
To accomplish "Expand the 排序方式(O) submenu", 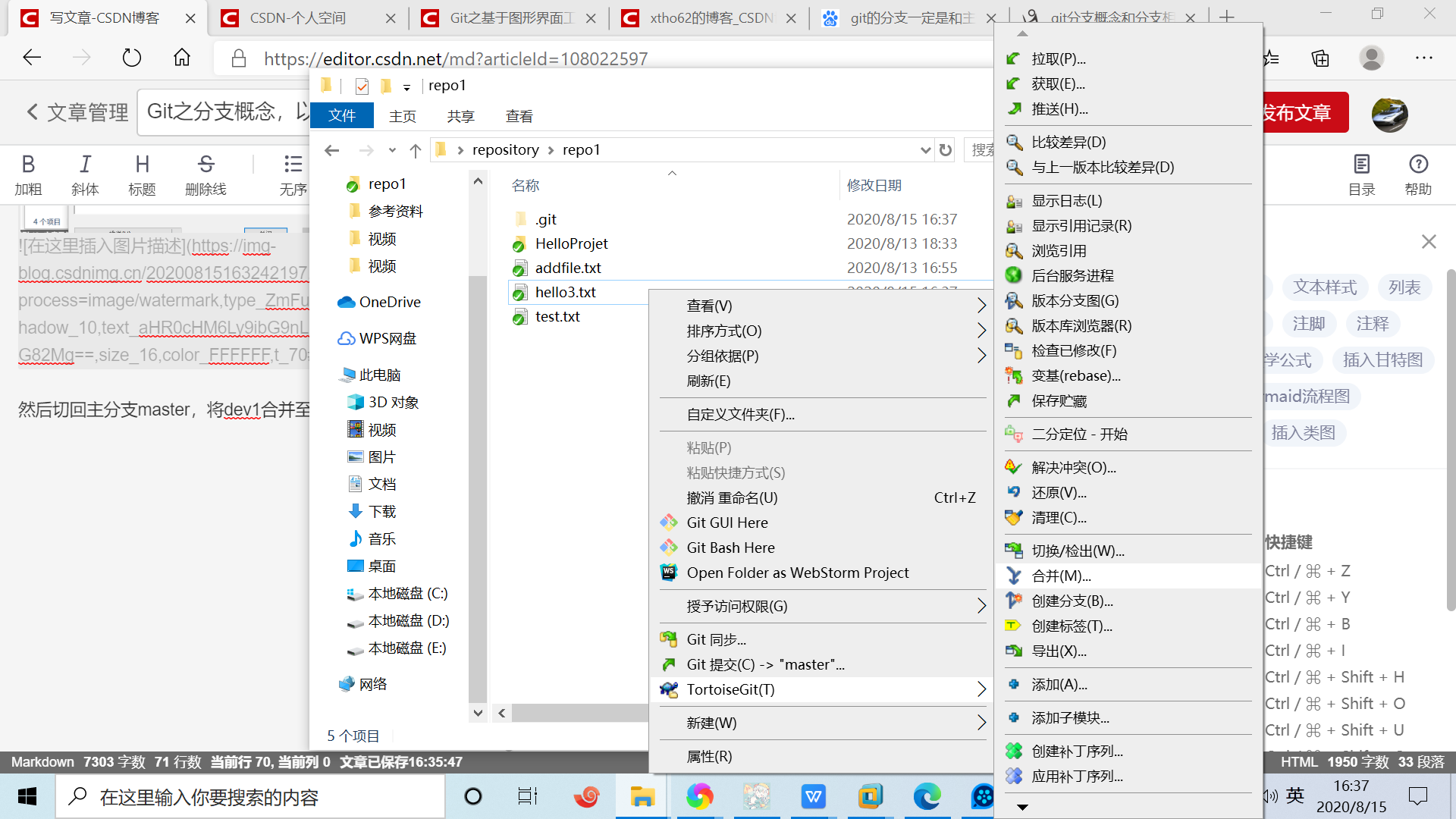I will (x=982, y=330).
